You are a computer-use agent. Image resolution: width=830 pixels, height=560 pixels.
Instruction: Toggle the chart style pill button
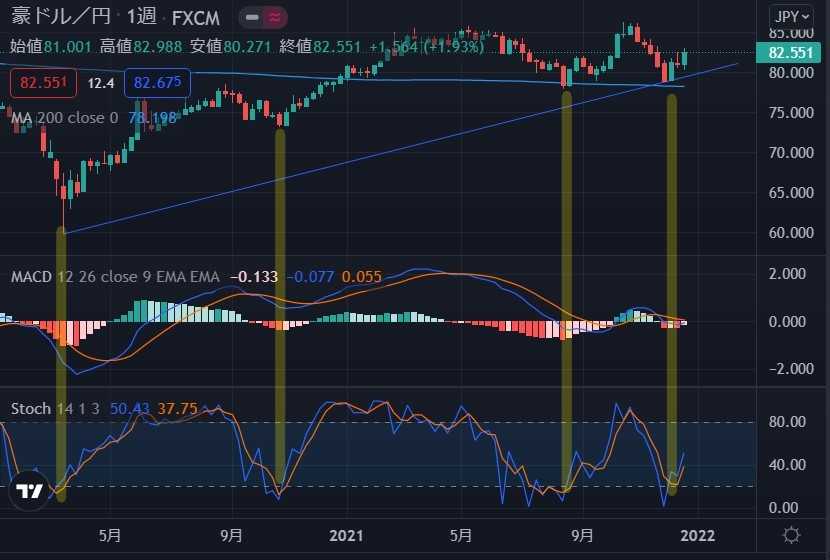263,17
